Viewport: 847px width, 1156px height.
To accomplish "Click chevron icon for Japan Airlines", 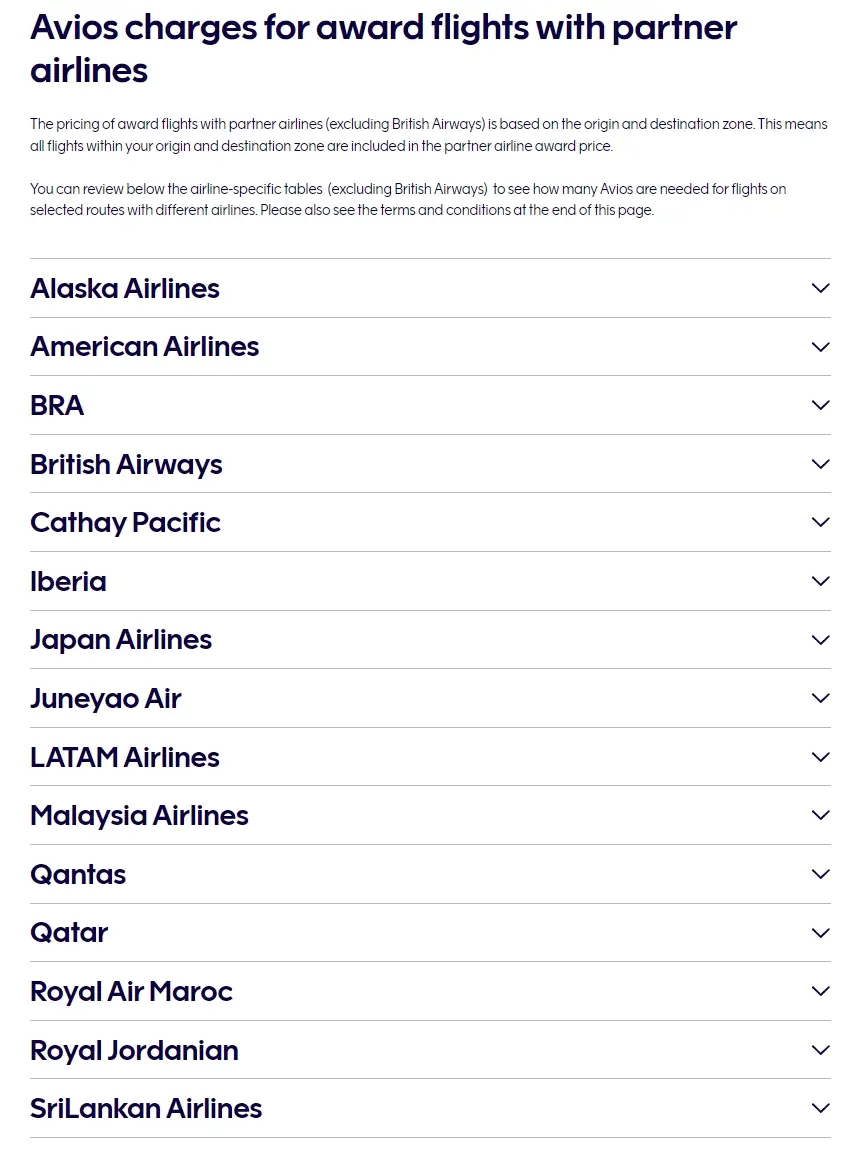I will tap(820, 640).
